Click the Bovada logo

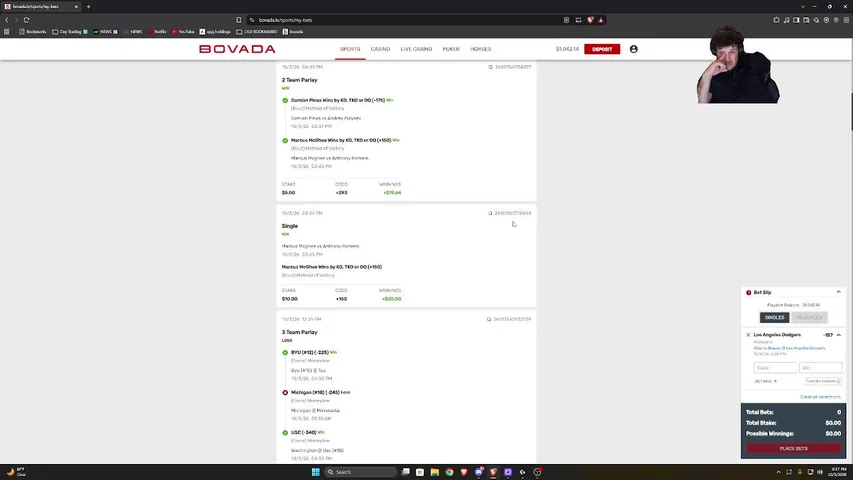click(237, 49)
